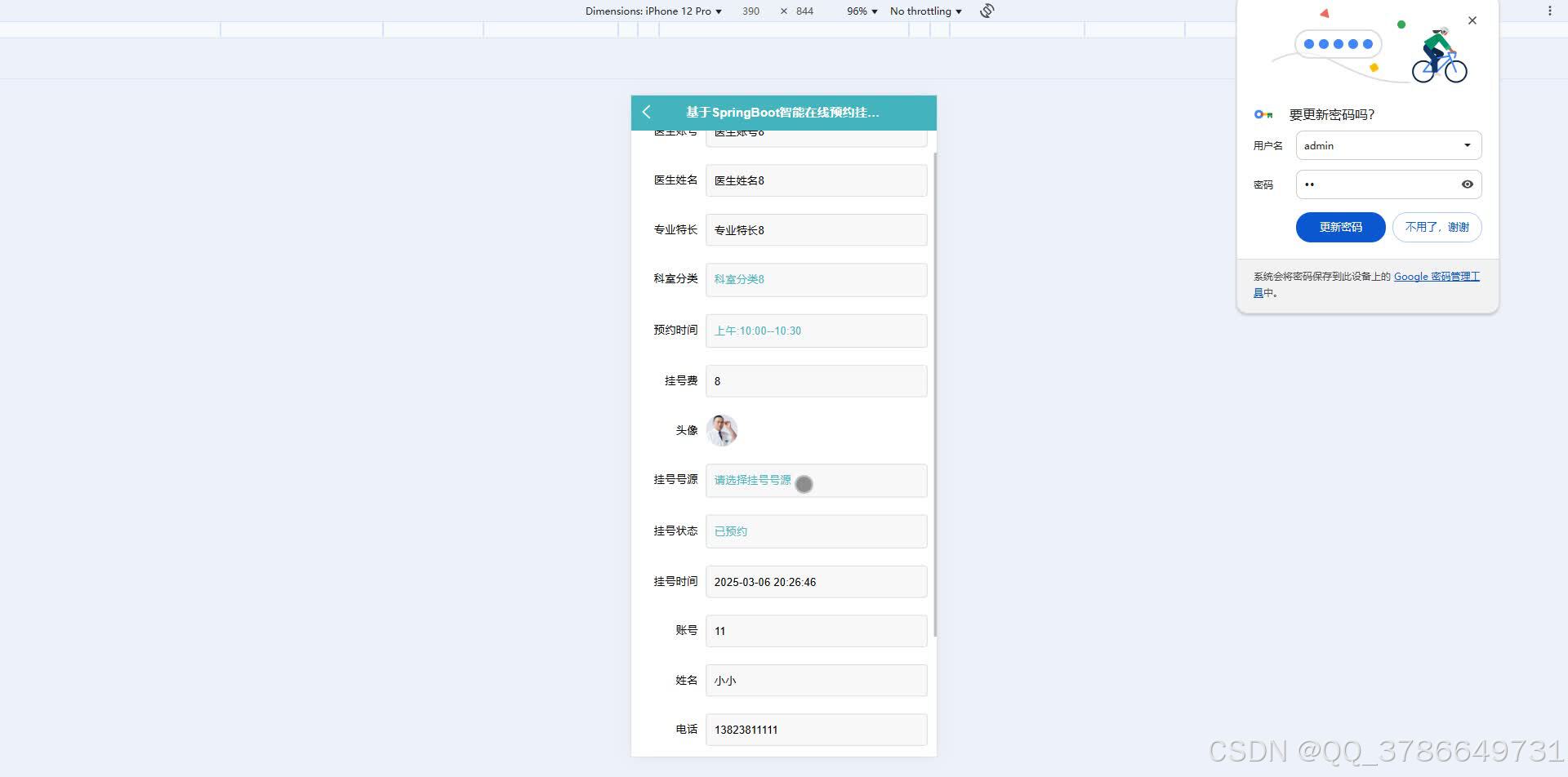Viewport: 1568px width, 777px height.
Task: Click the page title 基于SpringBoot智能在线预约挂
Action: [782, 113]
